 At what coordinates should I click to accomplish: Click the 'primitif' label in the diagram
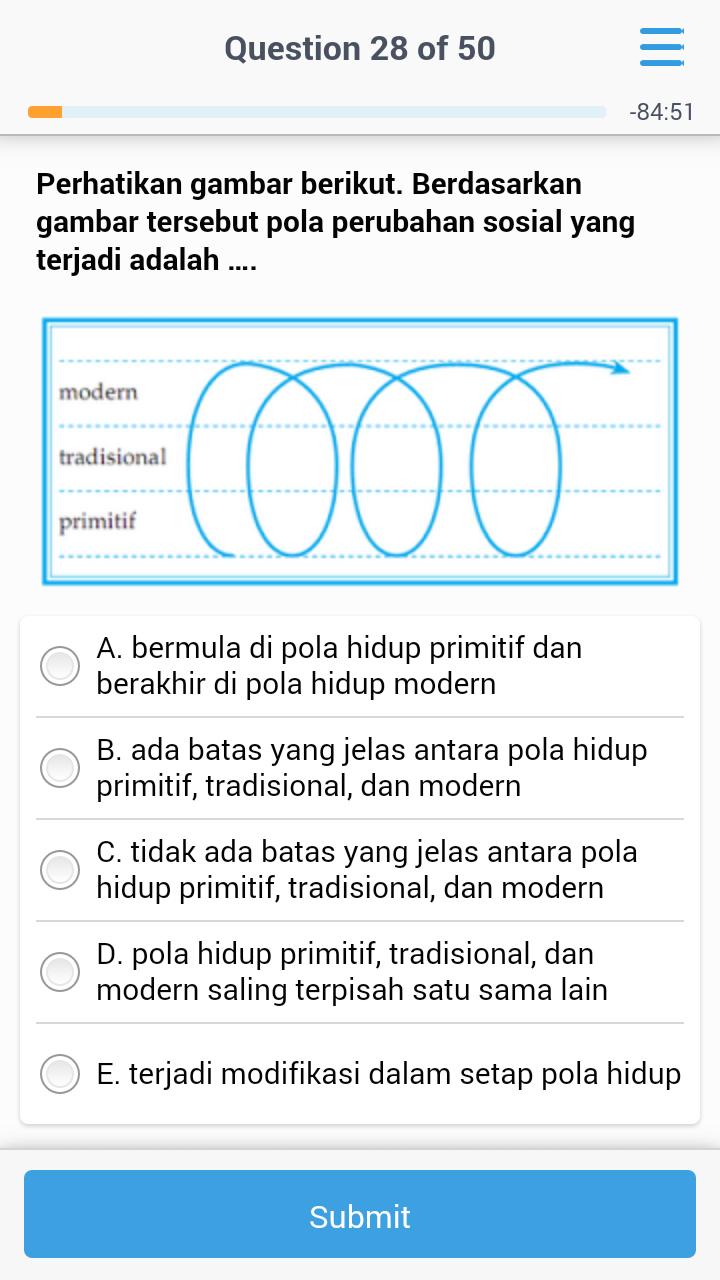[x=97, y=522]
